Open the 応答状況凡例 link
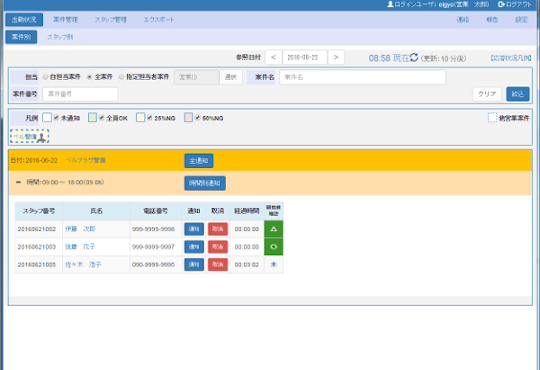The height and width of the screenshot is (370, 540). (511, 58)
